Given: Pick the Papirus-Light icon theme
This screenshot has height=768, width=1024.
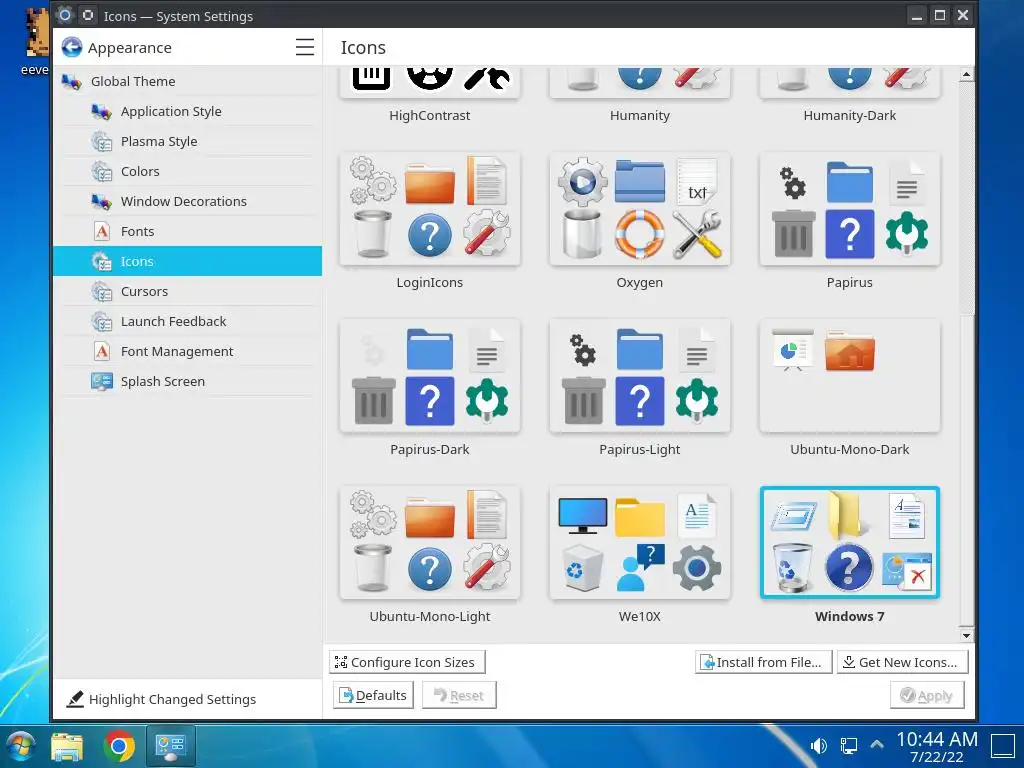Looking at the screenshot, I should [x=640, y=376].
